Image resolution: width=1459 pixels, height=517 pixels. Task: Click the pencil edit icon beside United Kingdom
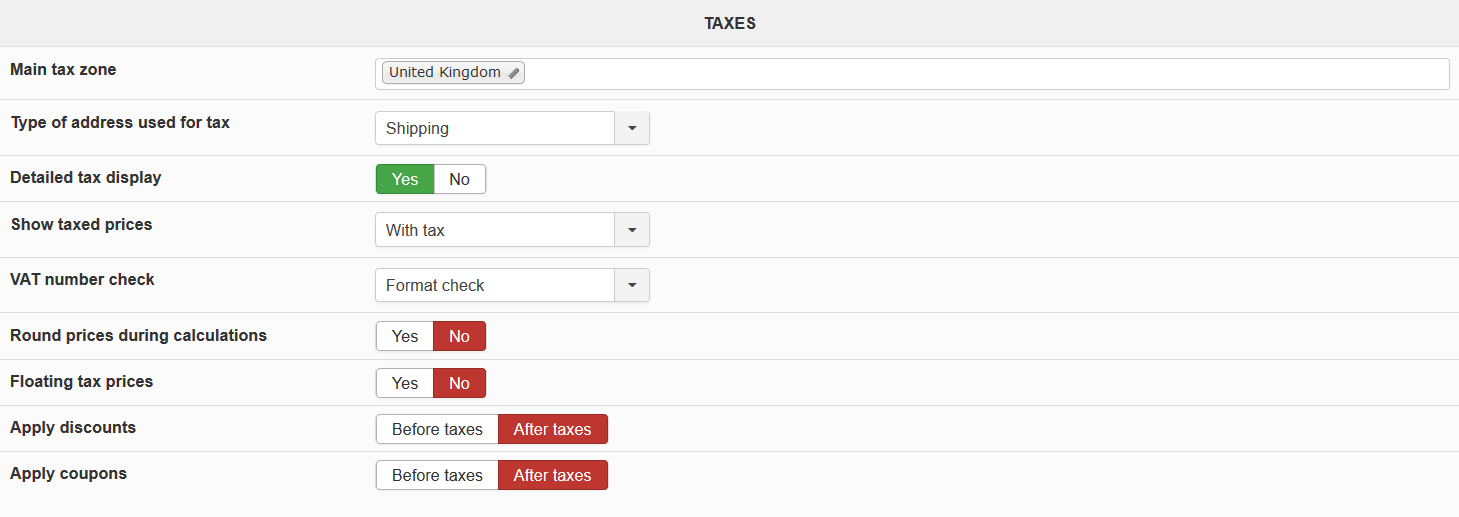513,73
